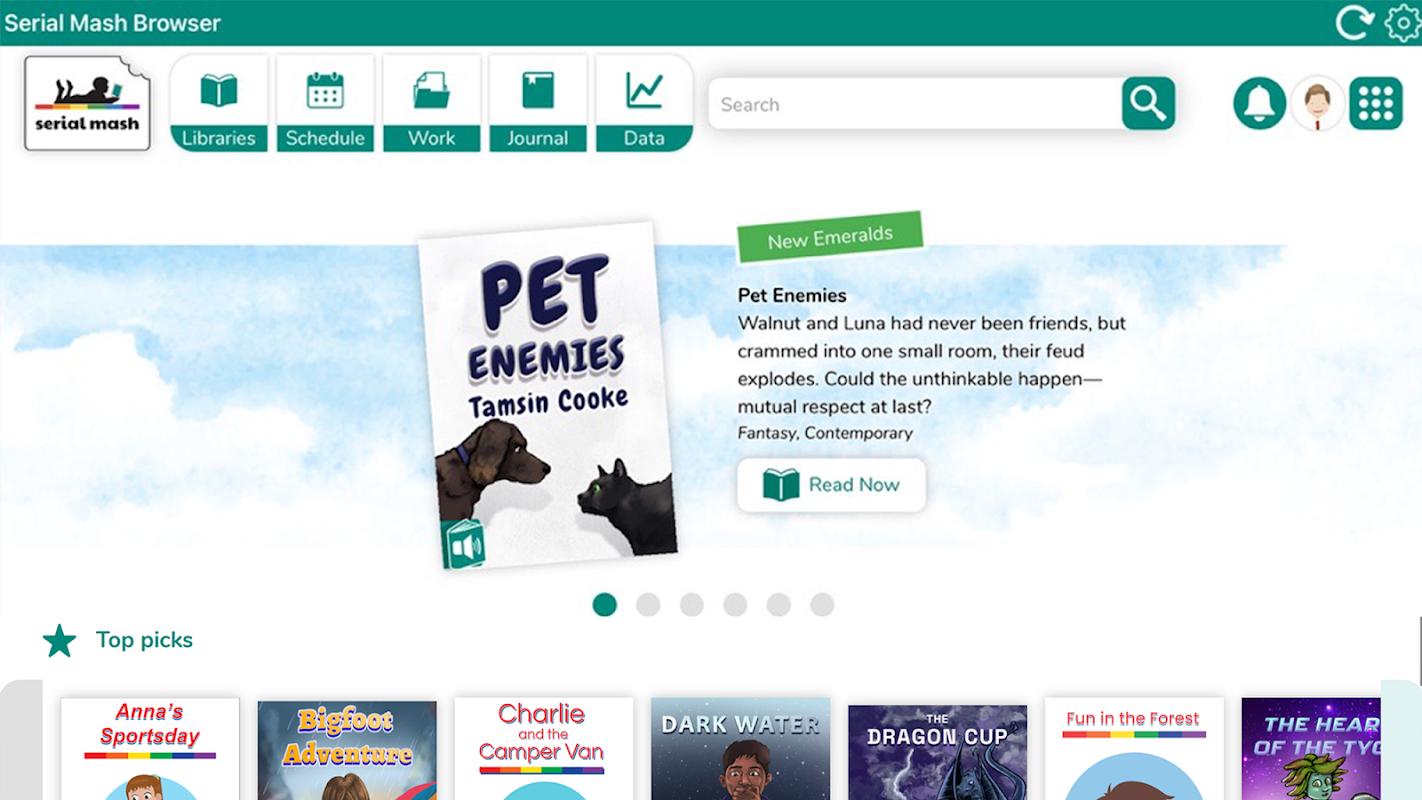Click the Read Now button
Screen dimensions: 1422x800
point(831,485)
